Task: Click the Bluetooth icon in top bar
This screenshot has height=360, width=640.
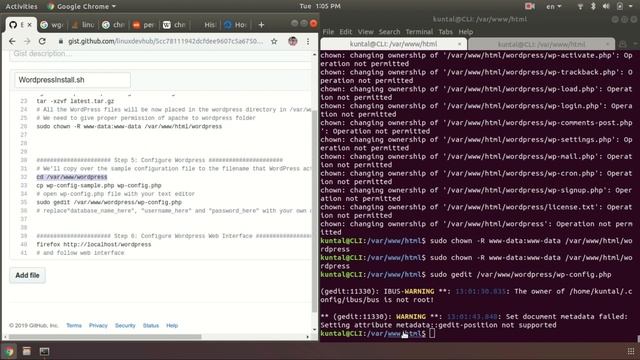Action: point(593,6)
